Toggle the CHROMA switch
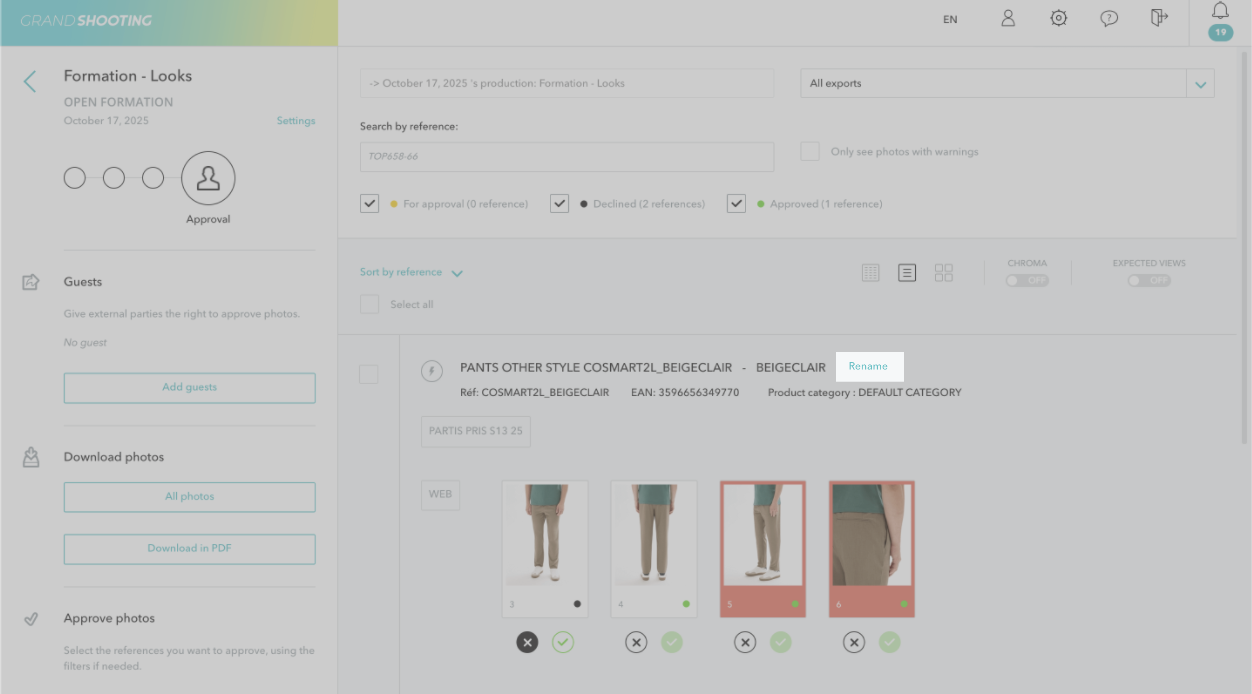Viewport: 1252px width, 694px height. [1027, 281]
